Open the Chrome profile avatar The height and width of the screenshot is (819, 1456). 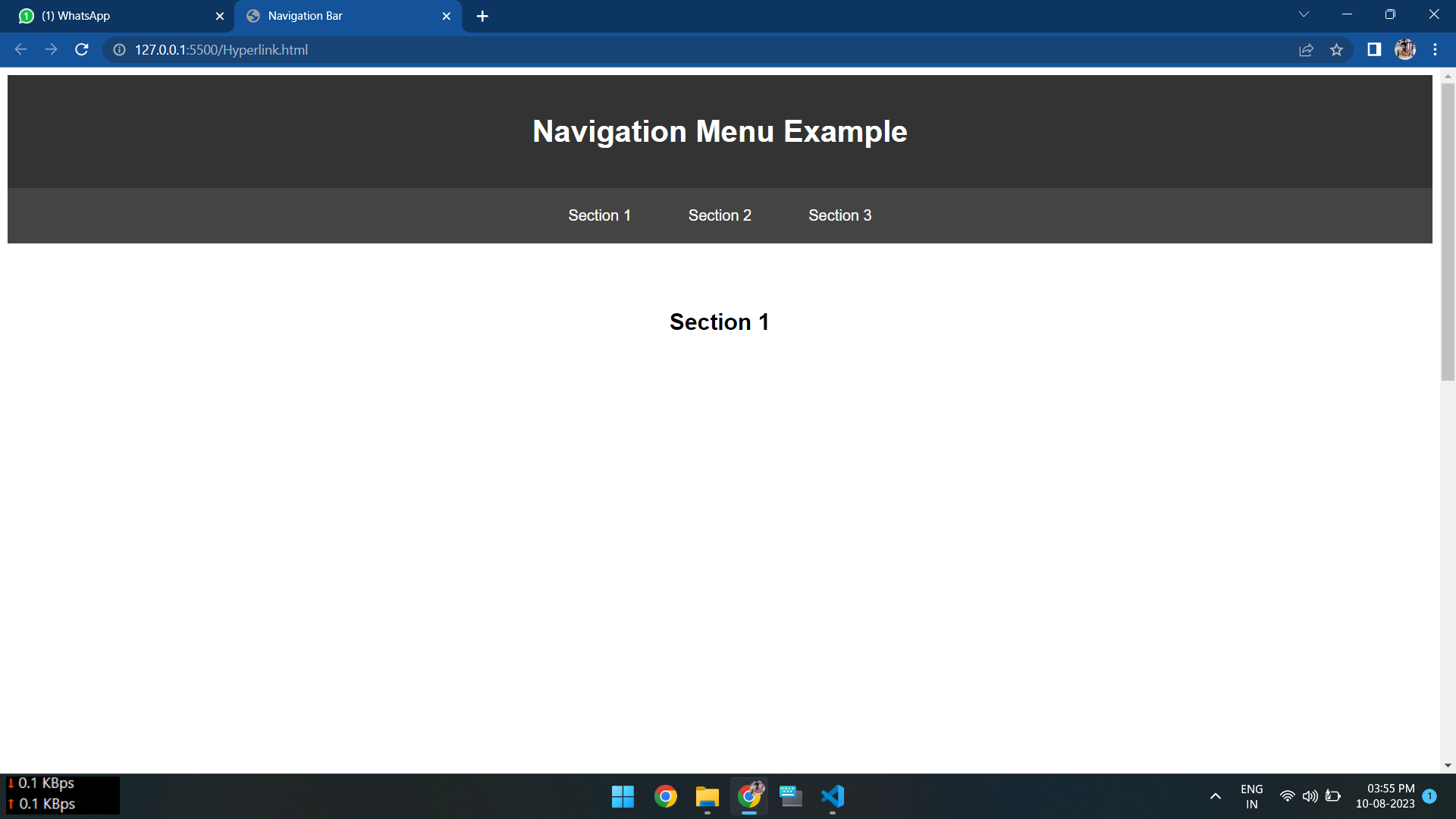click(x=1405, y=49)
